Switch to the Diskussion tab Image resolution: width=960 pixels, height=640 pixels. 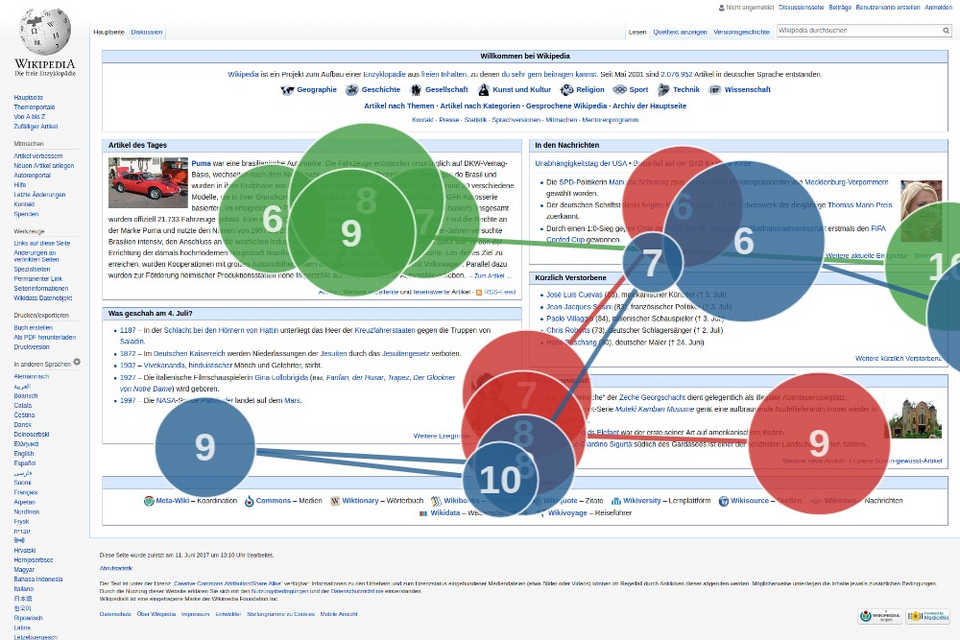pyautogui.click(x=146, y=31)
